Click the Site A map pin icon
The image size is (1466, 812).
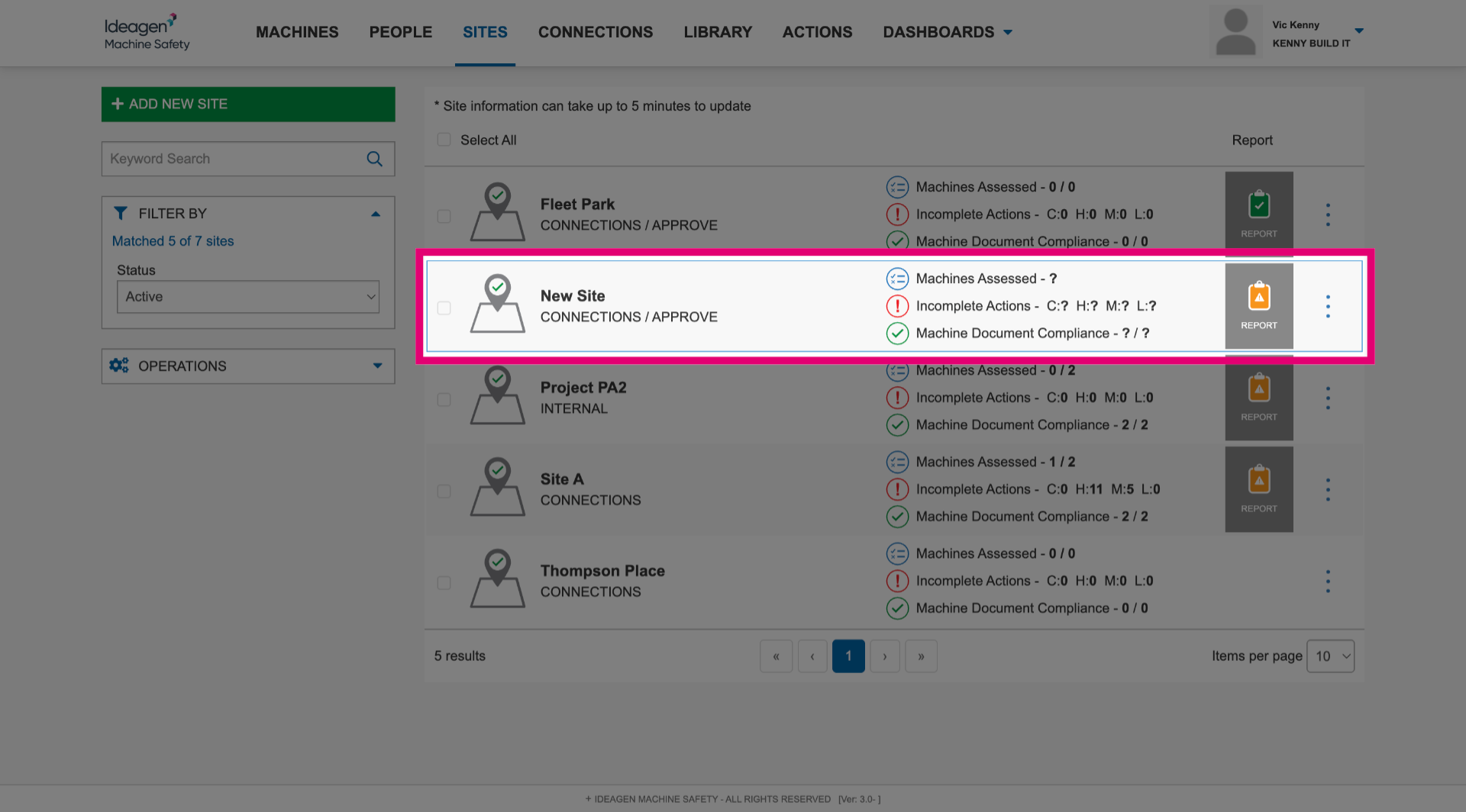[498, 486]
